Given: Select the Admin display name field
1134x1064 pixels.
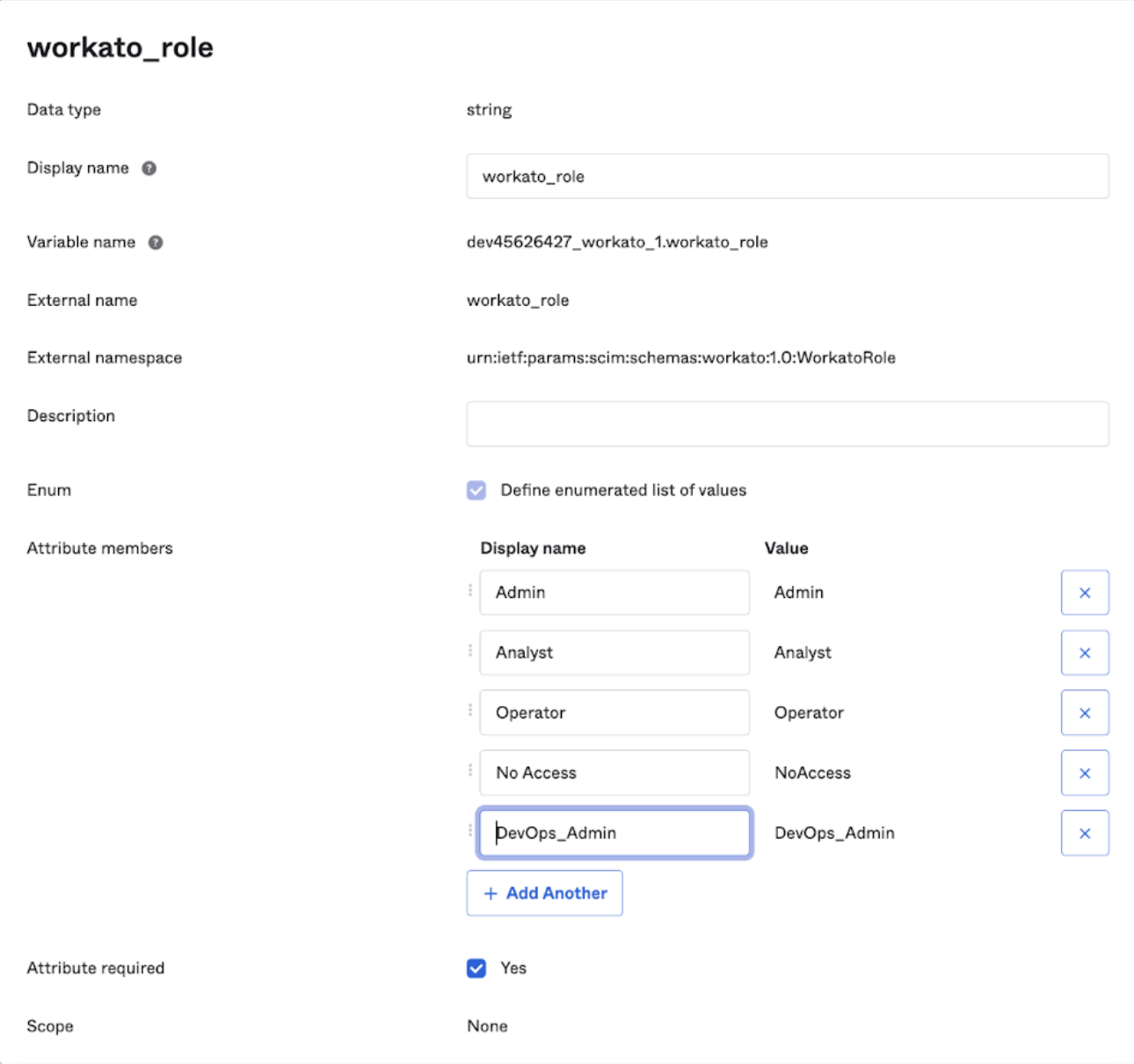Looking at the screenshot, I should (x=614, y=593).
